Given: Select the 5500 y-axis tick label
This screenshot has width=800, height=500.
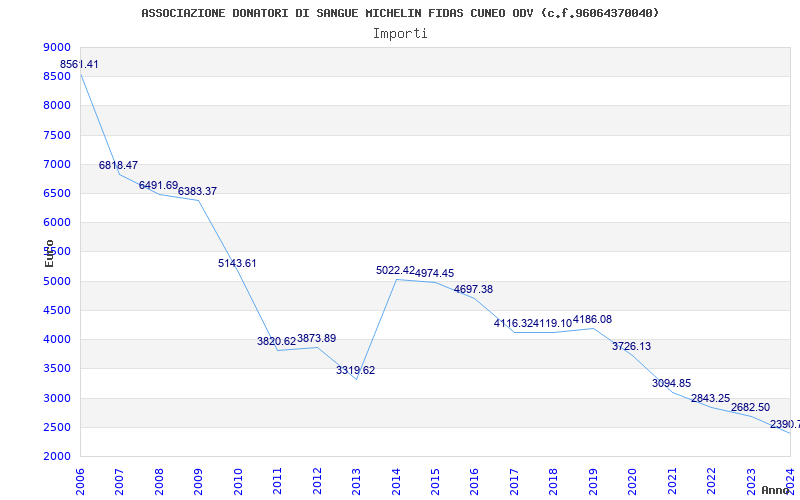Looking at the screenshot, I should click(57, 252).
